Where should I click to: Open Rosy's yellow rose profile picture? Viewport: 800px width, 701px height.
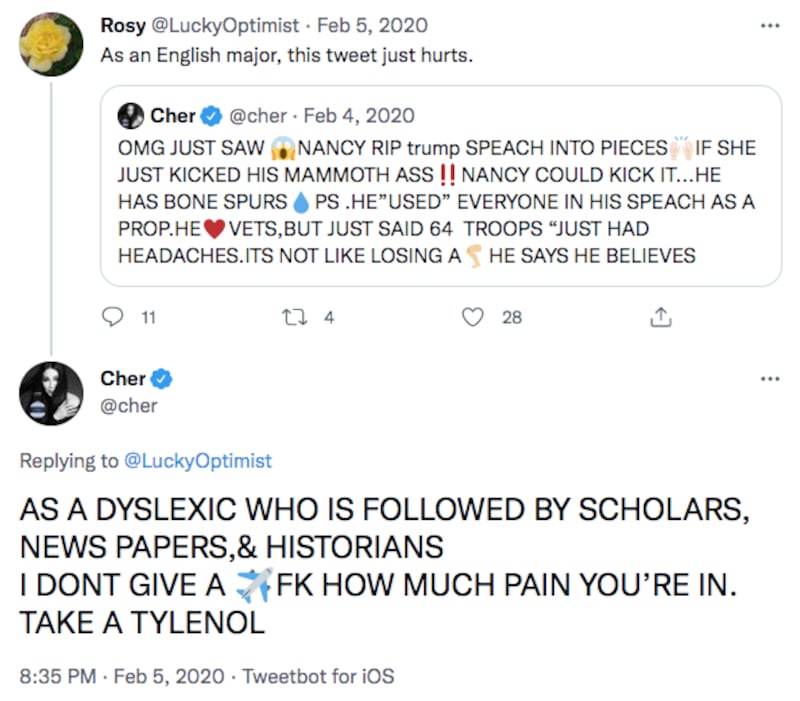pyautogui.click(x=51, y=44)
